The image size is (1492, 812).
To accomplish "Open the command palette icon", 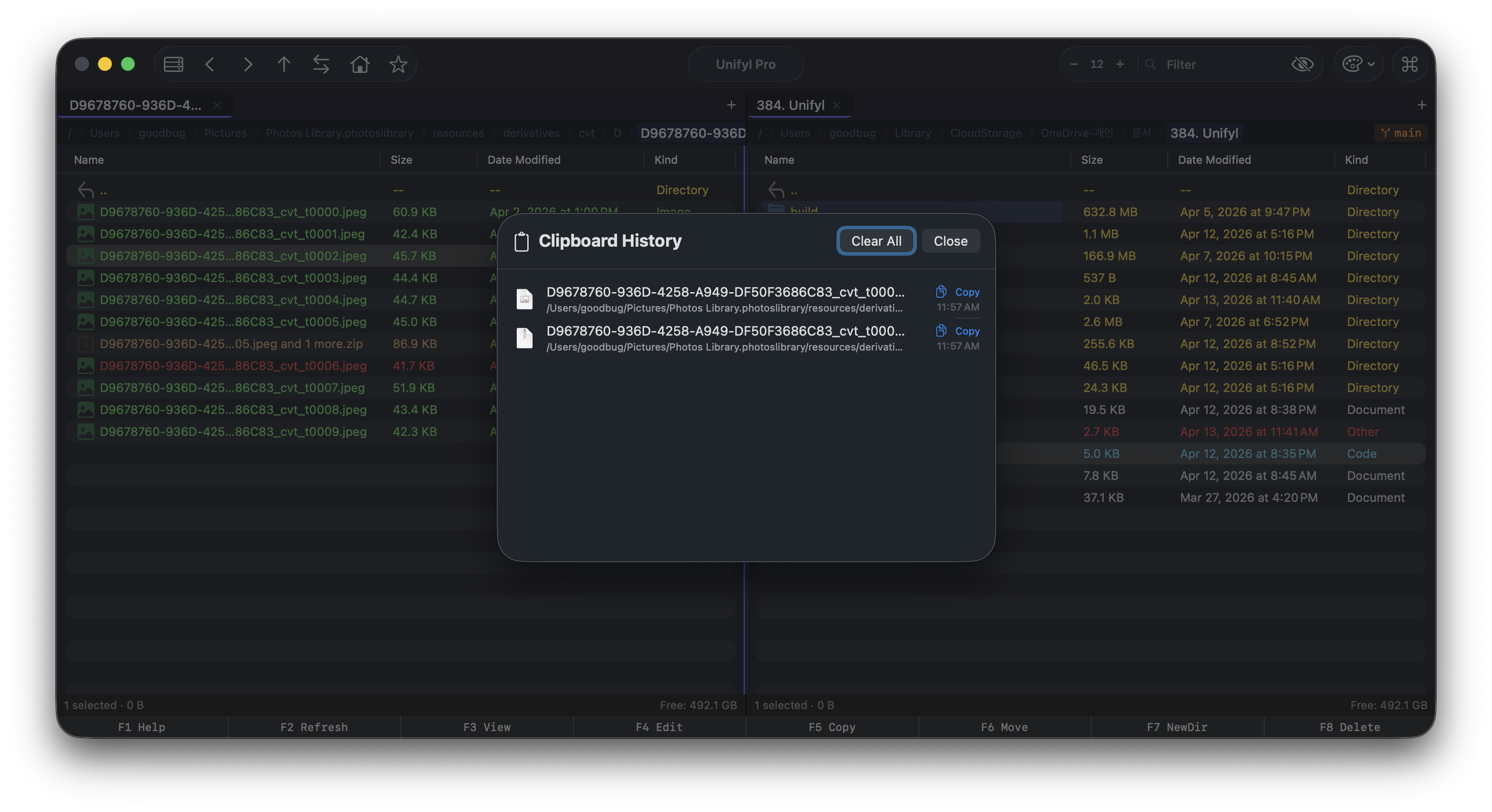I will tap(1409, 64).
